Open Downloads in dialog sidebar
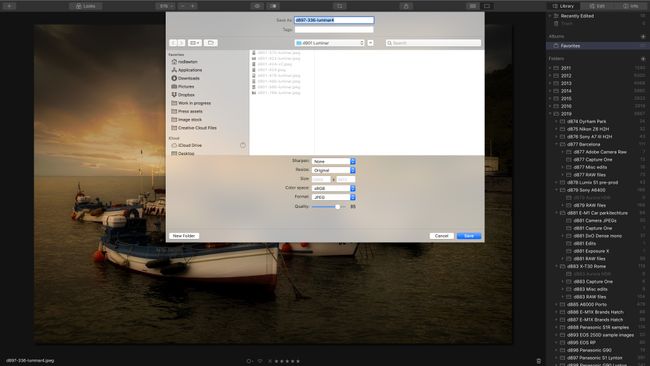 pyautogui.click(x=185, y=78)
